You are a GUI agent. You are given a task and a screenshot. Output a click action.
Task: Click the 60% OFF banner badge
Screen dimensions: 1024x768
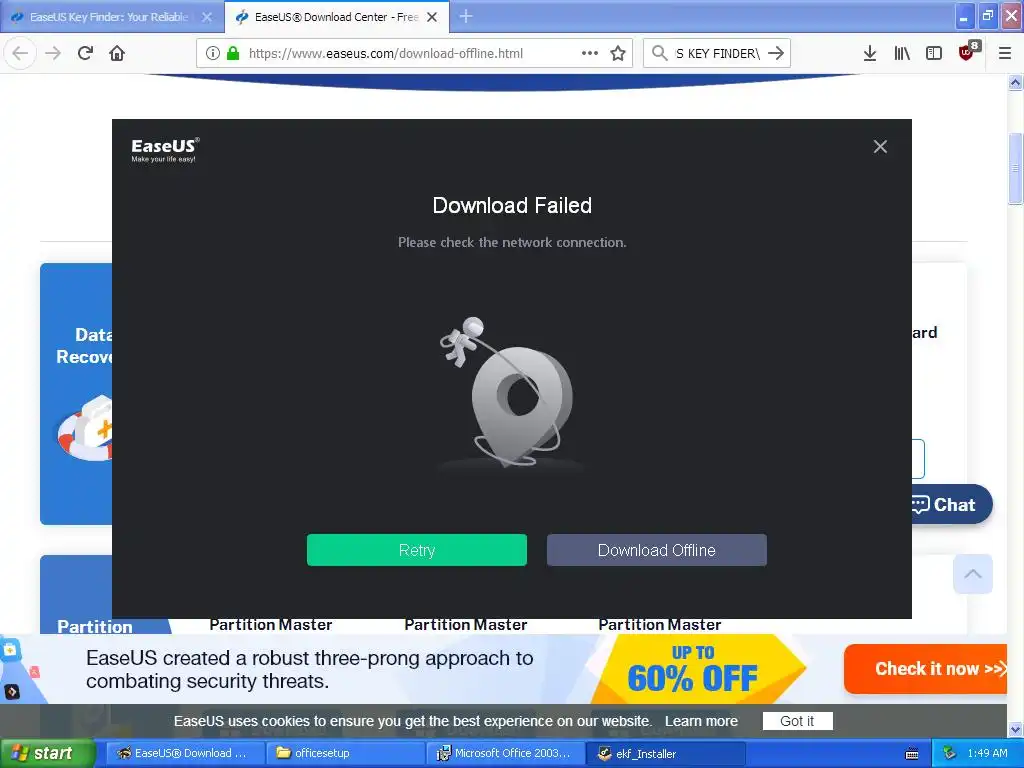[x=696, y=669]
